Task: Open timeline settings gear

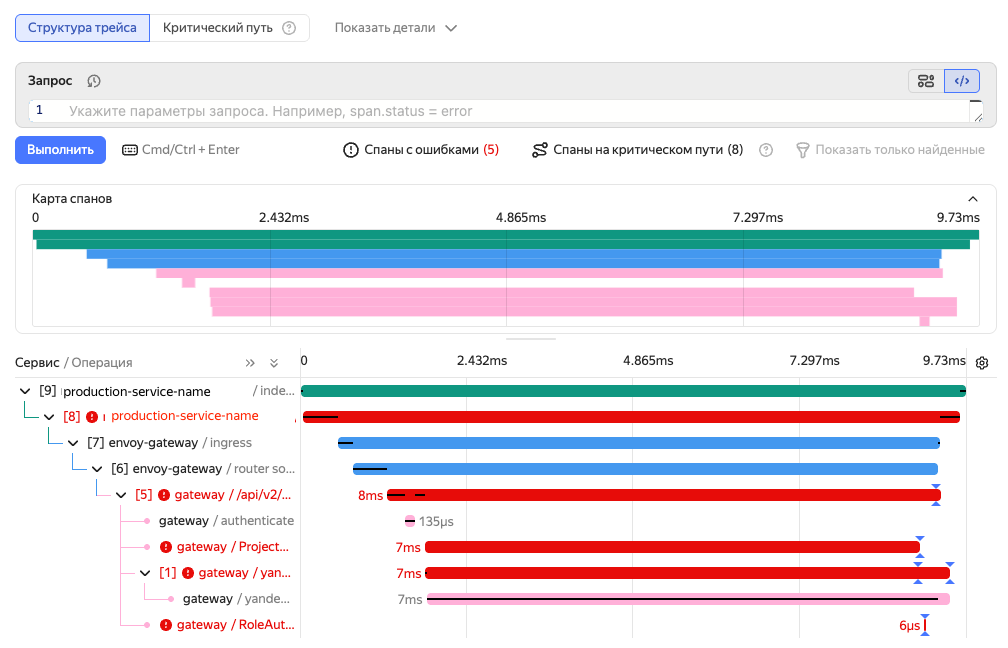Action: click(x=982, y=362)
